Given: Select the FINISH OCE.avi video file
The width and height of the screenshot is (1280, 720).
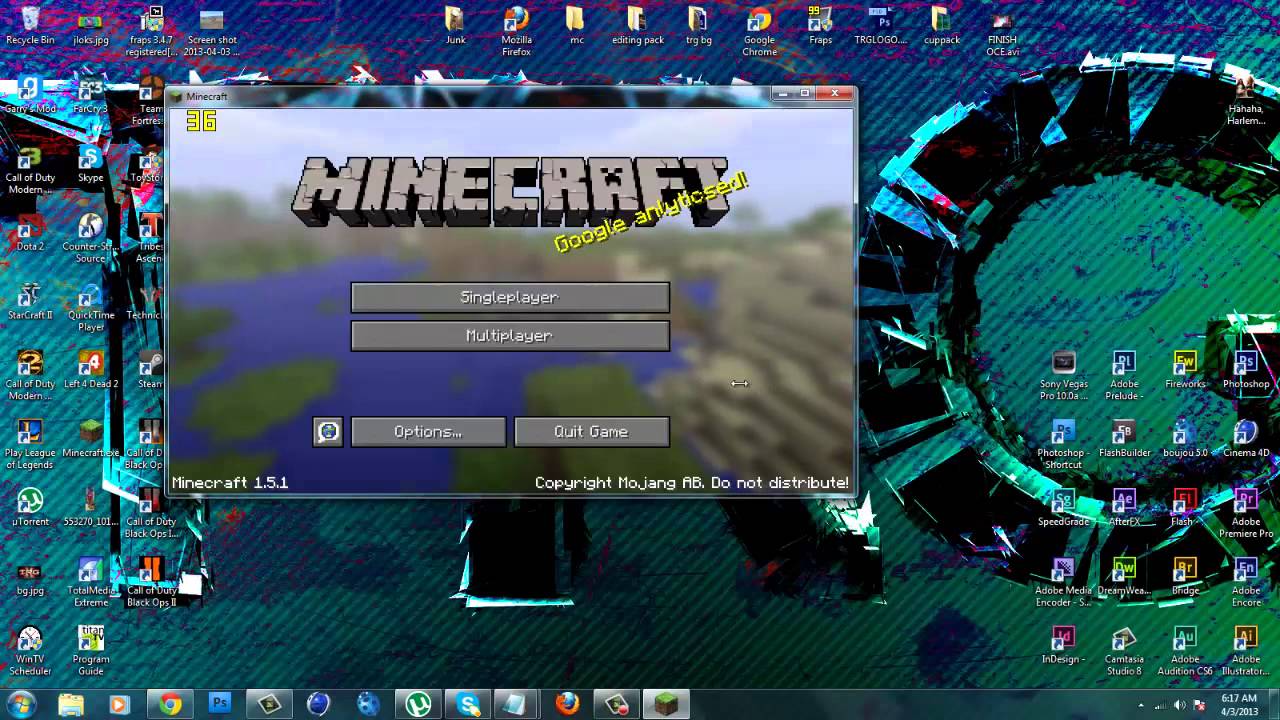Looking at the screenshot, I should pyautogui.click(x=1002, y=32).
